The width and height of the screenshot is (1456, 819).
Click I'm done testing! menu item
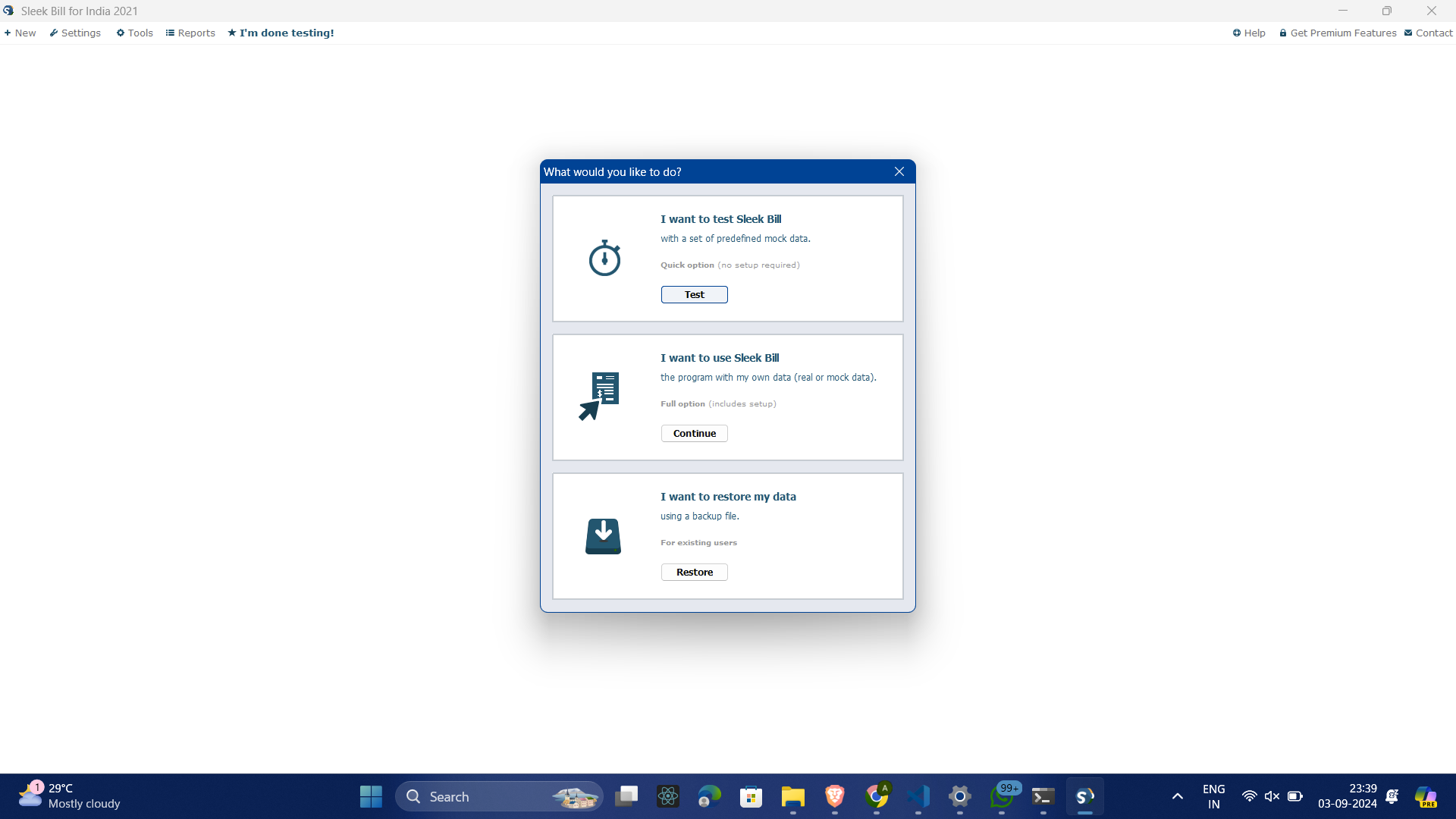point(281,33)
